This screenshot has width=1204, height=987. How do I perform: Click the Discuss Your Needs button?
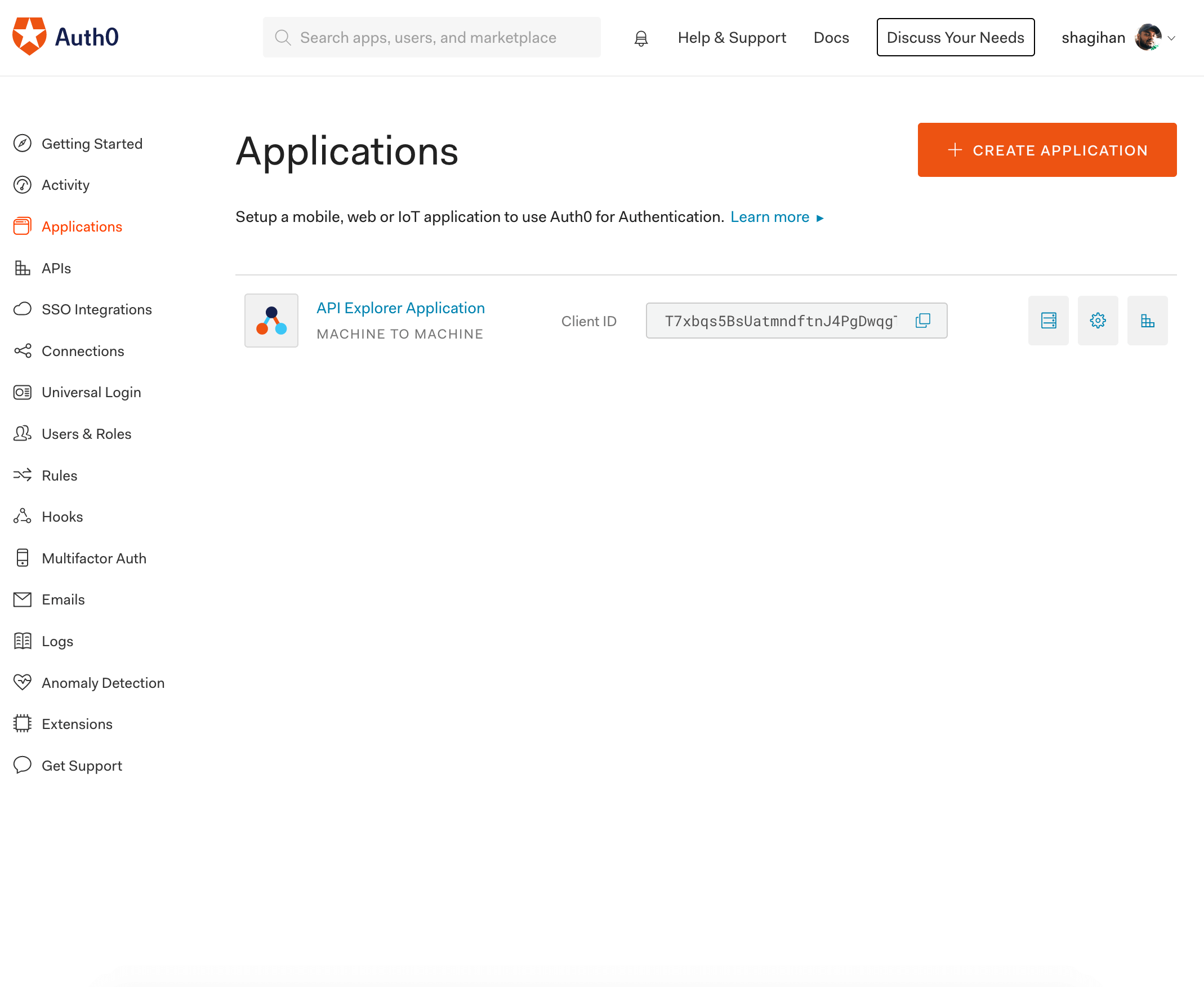point(955,38)
